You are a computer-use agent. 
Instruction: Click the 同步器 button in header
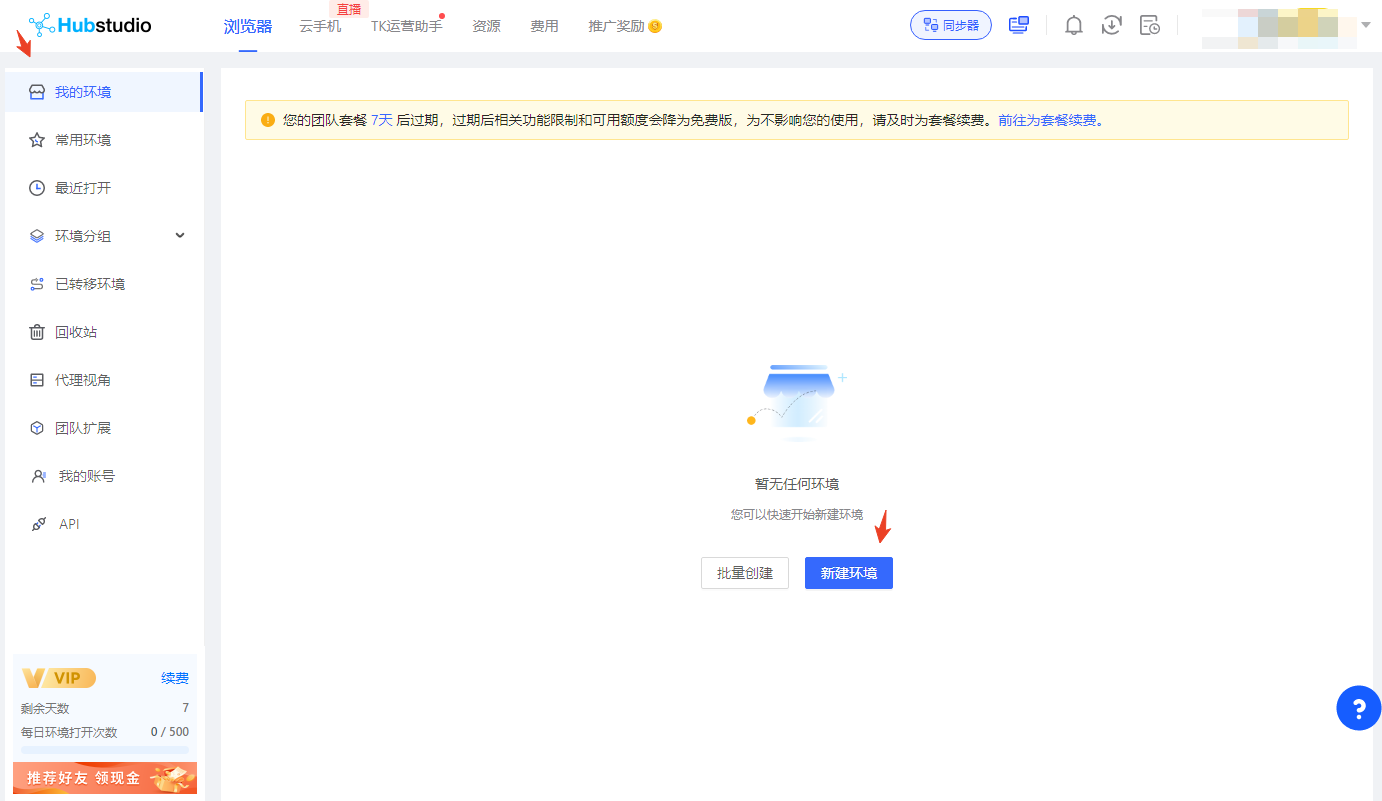coord(950,25)
